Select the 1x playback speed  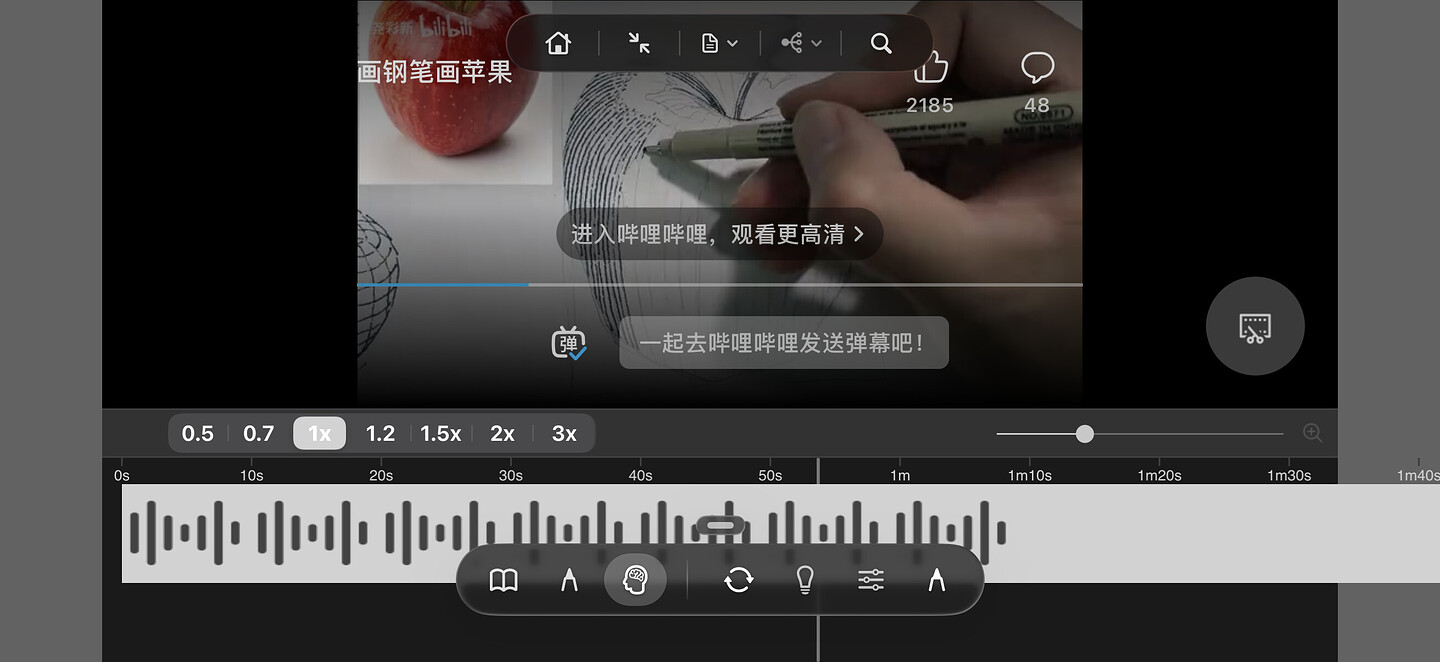click(x=319, y=433)
